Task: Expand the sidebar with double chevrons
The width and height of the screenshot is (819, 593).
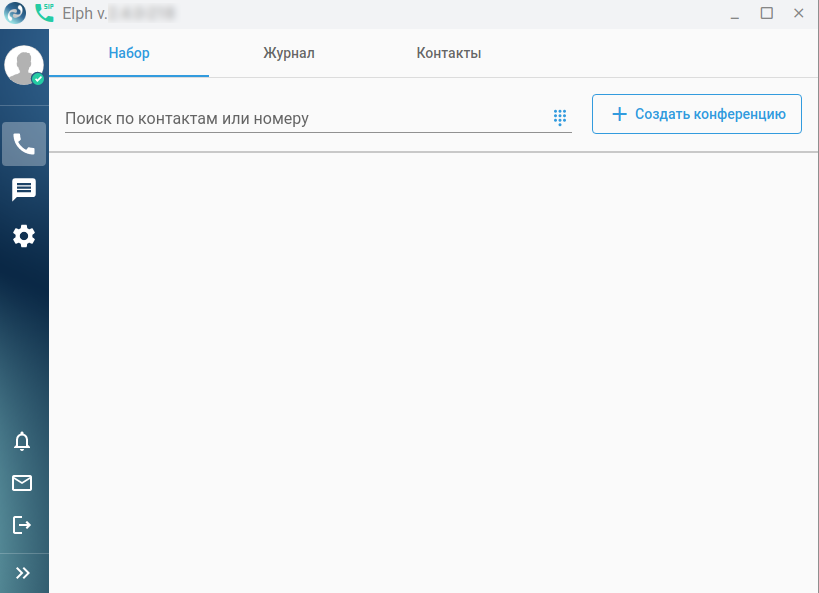Action: pyautogui.click(x=23, y=573)
